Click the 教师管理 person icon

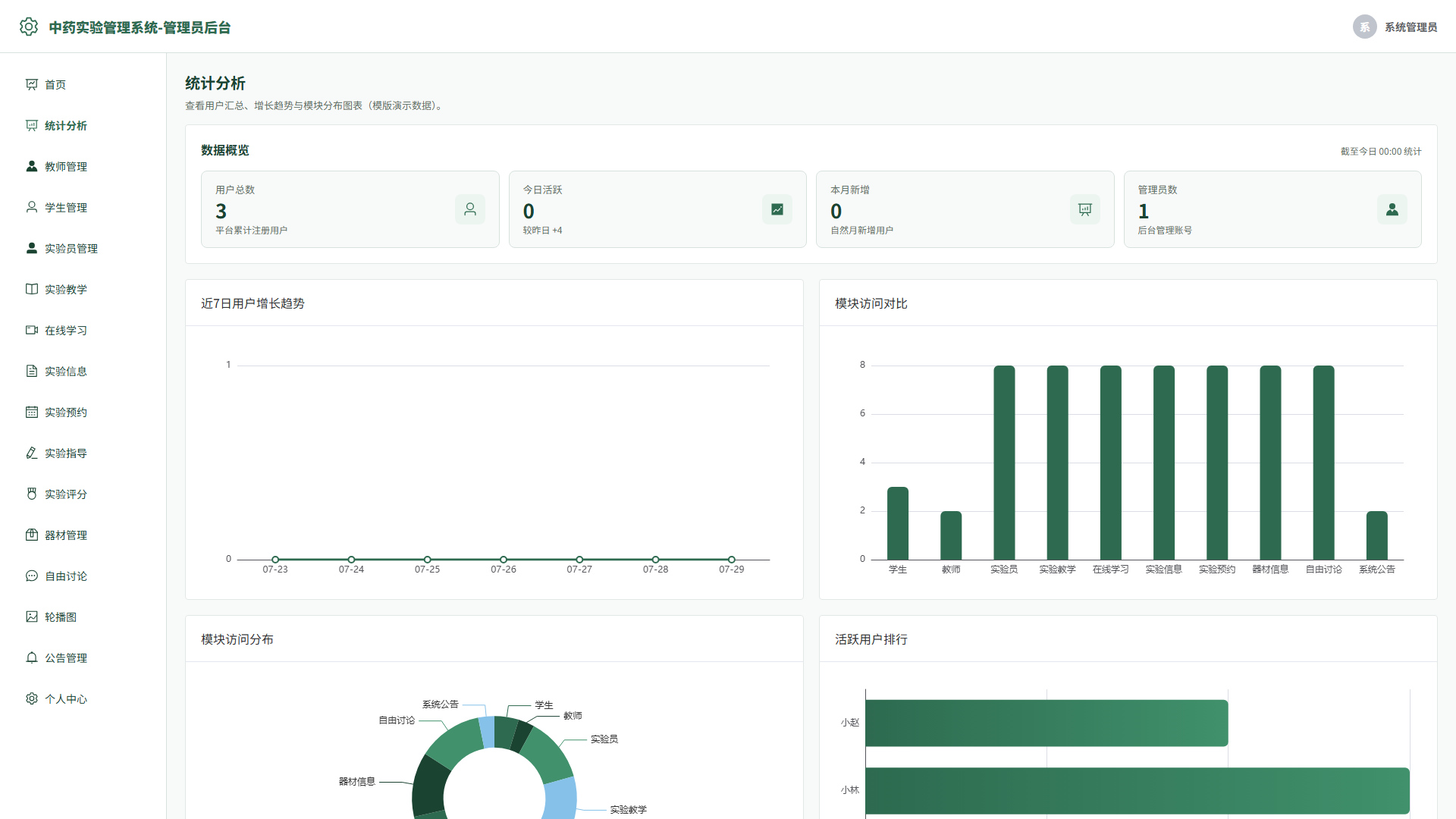point(32,166)
